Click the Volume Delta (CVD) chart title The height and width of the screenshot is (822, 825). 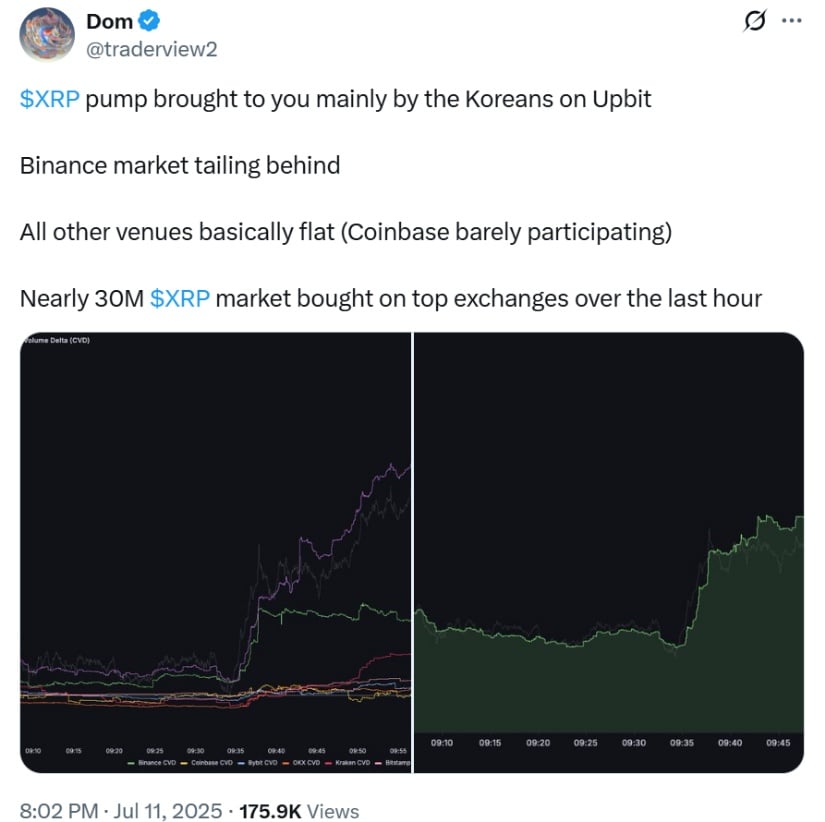click(x=56, y=340)
